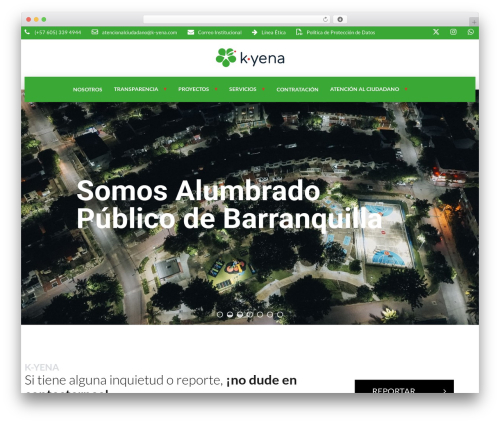Click the browser reload icon

pos(325,20)
